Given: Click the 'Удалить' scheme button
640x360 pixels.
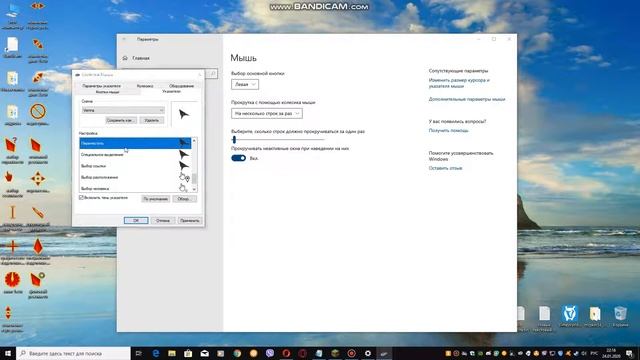Looking at the screenshot, I should [151, 120].
